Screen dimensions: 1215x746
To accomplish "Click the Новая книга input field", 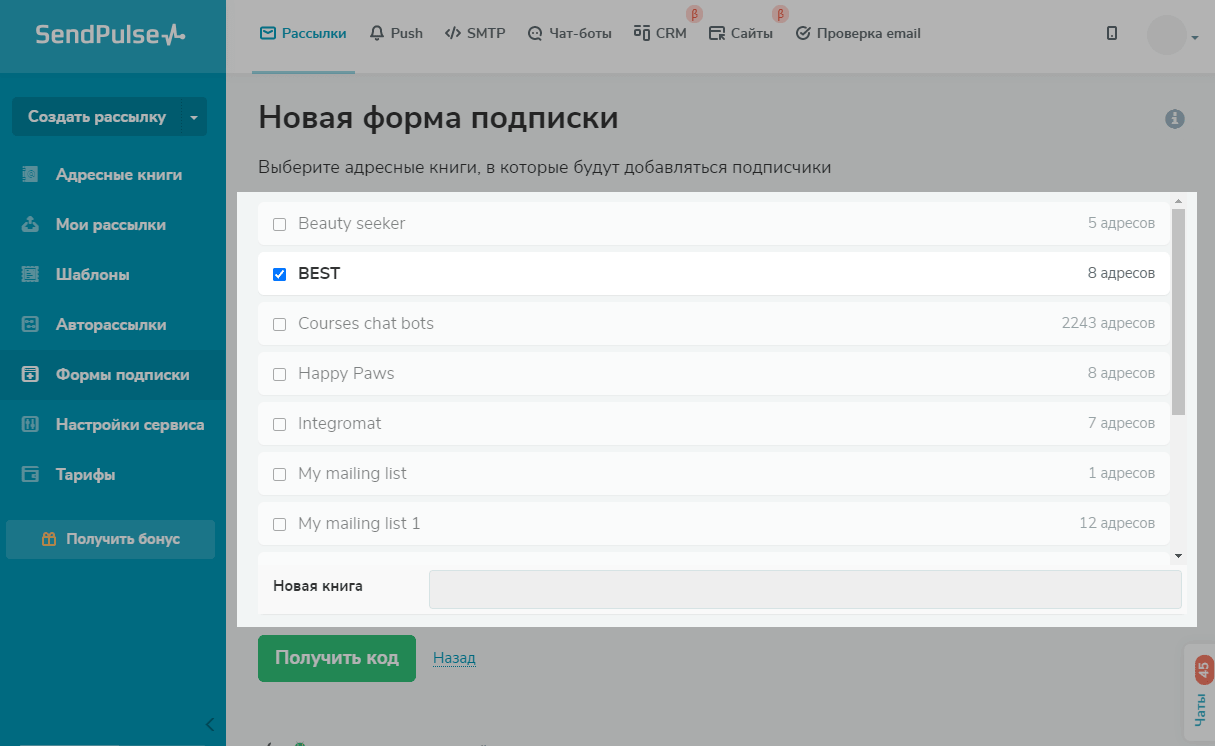I will point(804,589).
